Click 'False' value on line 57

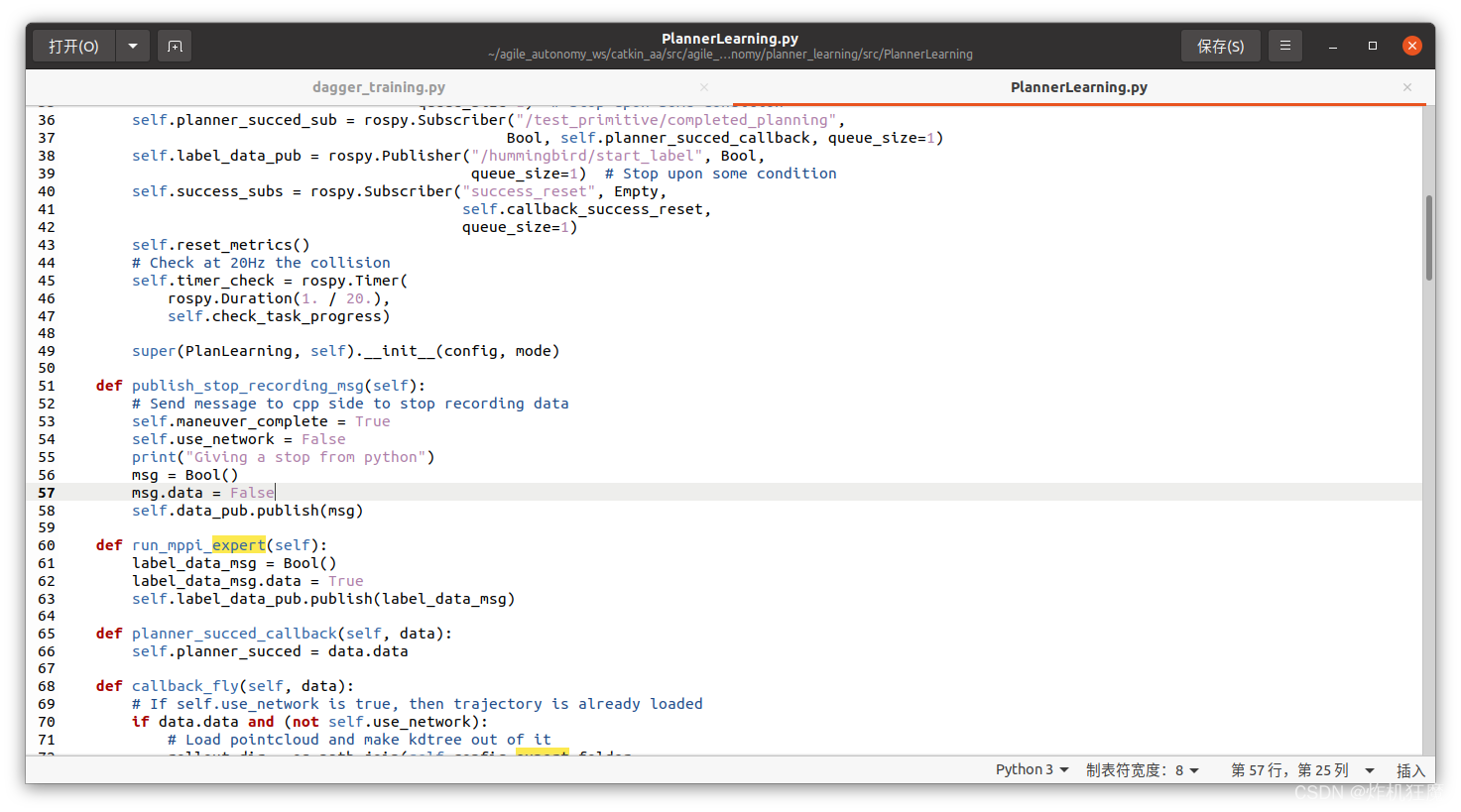(x=252, y=493)
